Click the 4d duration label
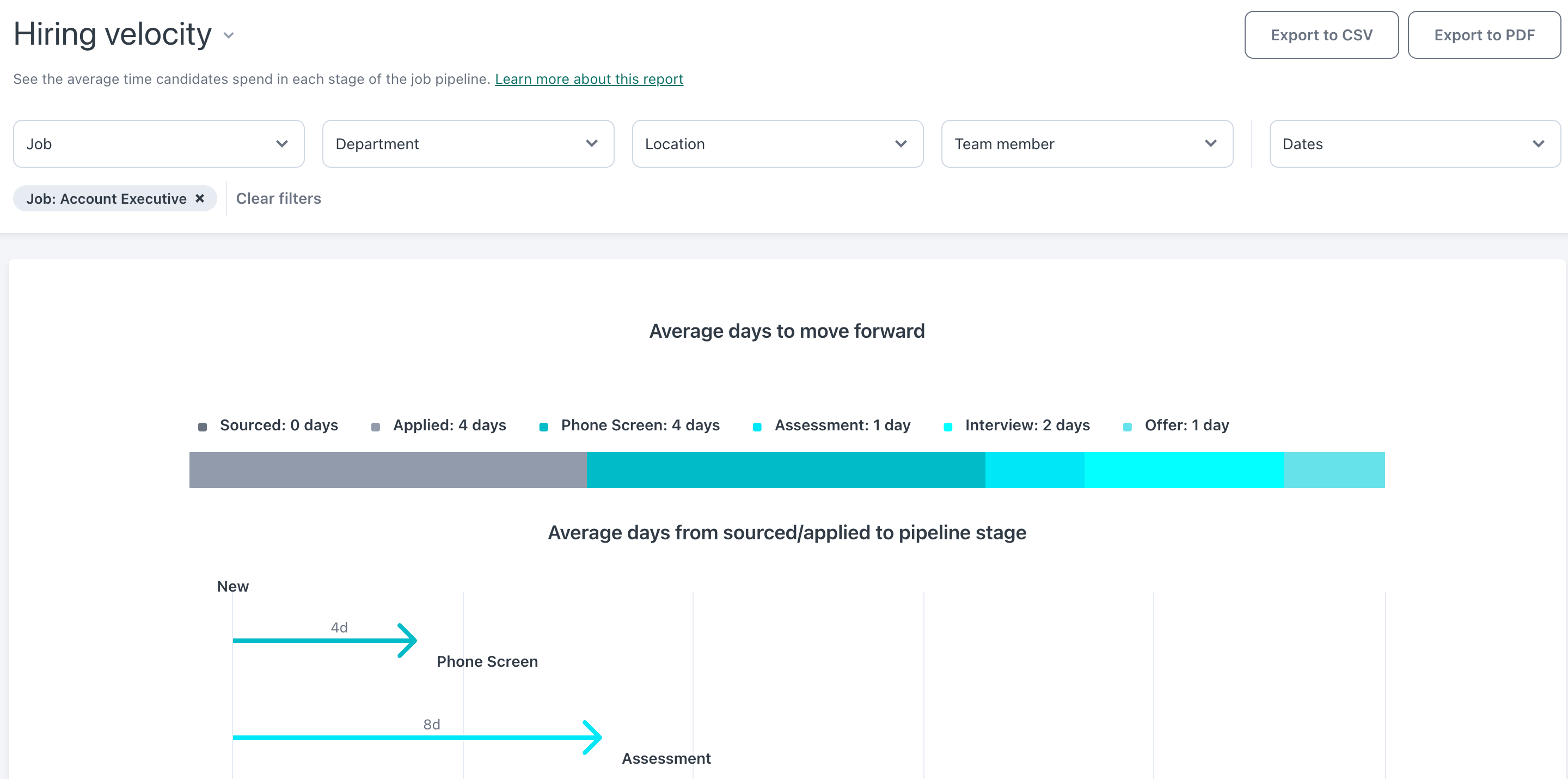This screenshot has width=1568, height=779. tap(339, 628)
